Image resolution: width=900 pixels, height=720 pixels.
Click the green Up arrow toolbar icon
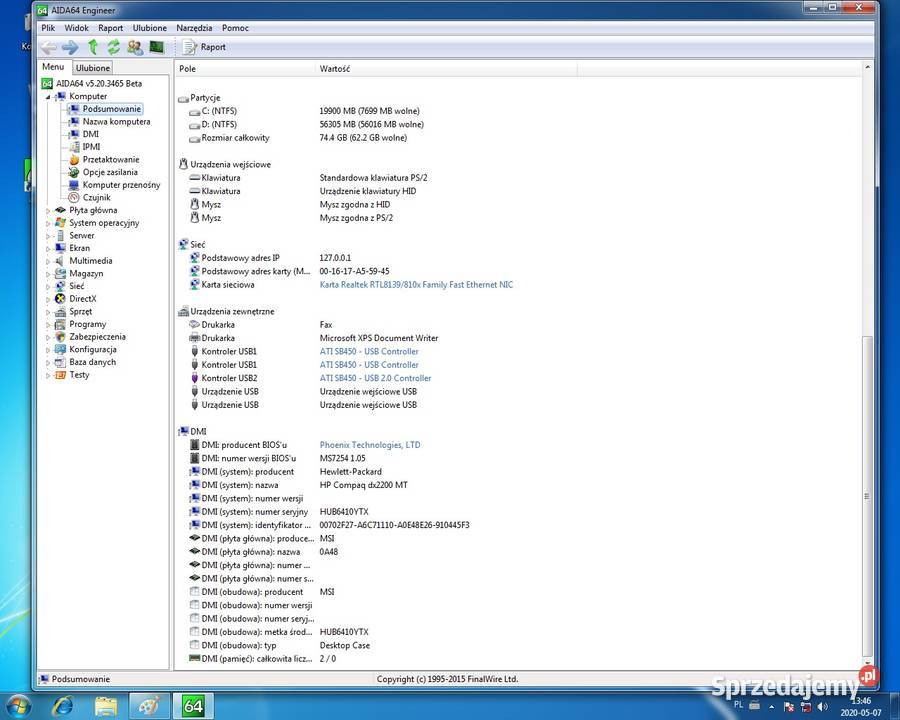(92, 47)
